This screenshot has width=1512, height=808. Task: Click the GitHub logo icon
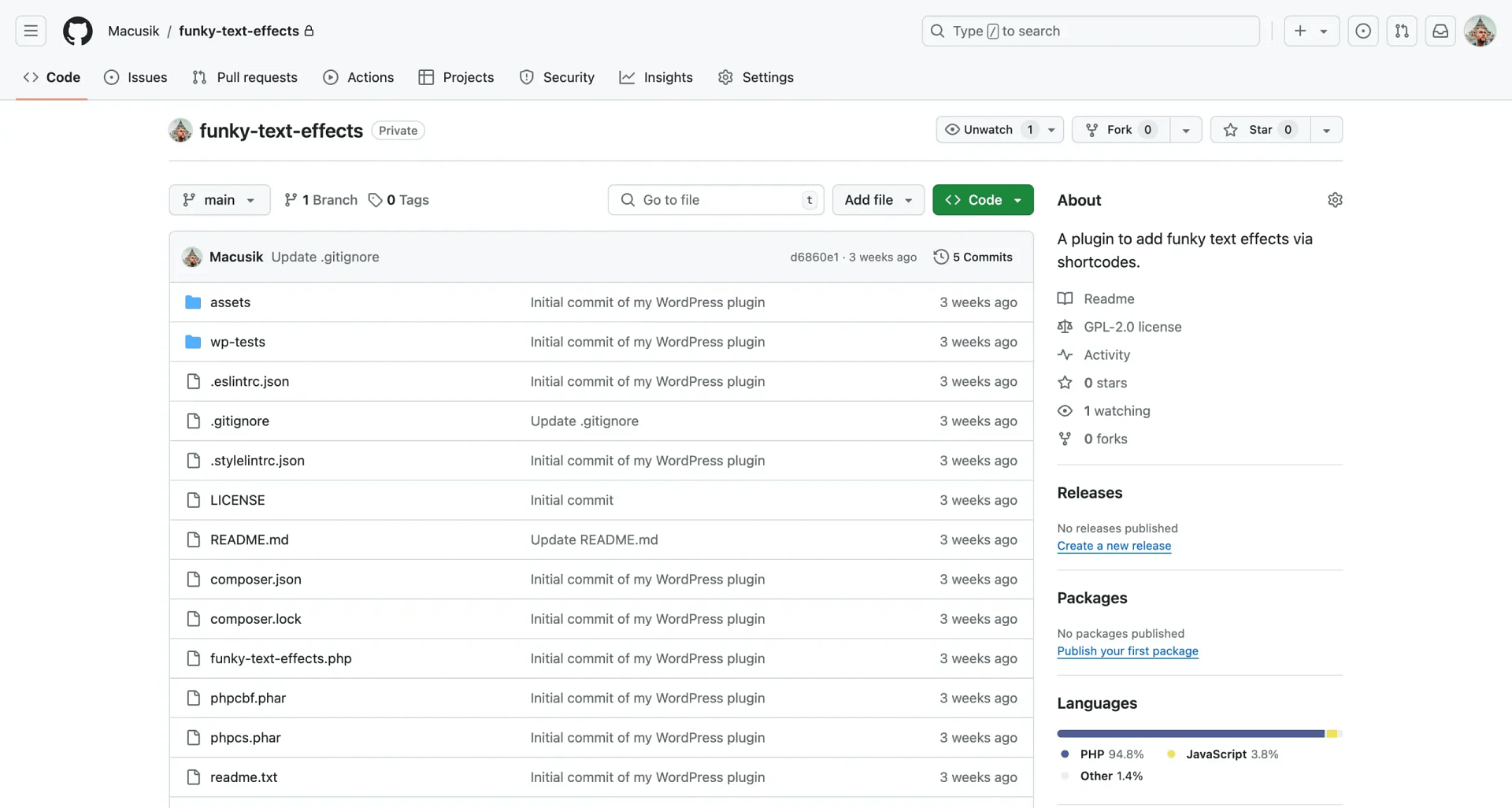pyautogui.click(x=77, y=31)
